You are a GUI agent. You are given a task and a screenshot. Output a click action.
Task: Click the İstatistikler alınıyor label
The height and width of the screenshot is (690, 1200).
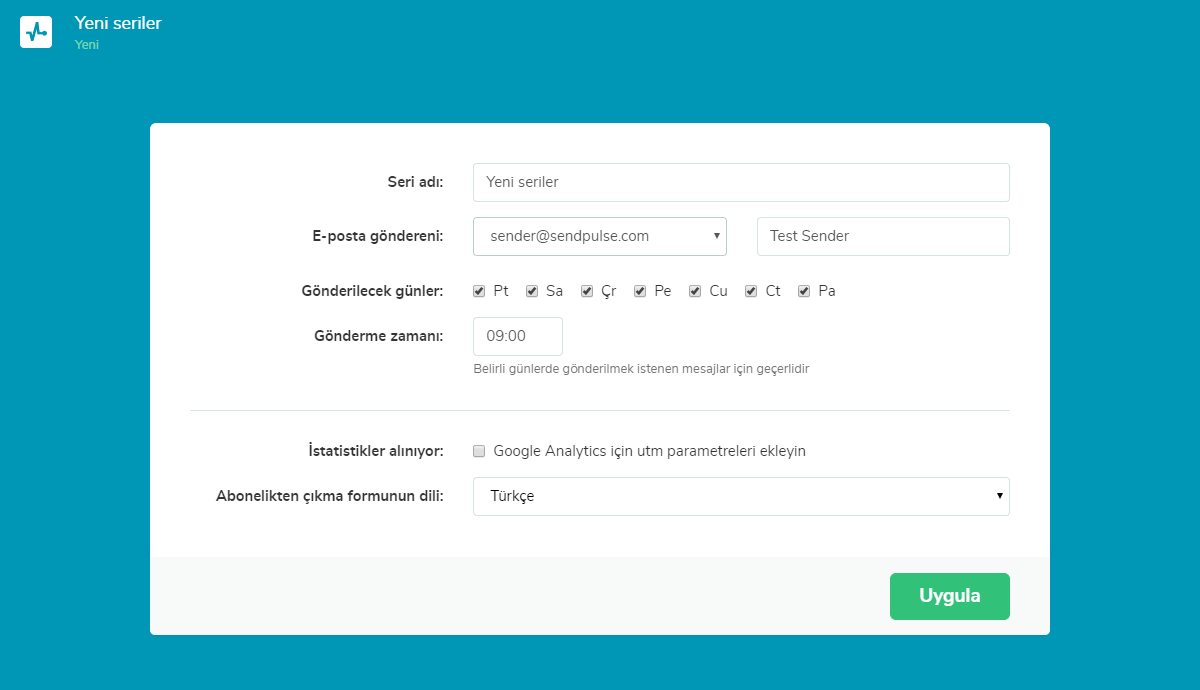(x=376, y=451)
